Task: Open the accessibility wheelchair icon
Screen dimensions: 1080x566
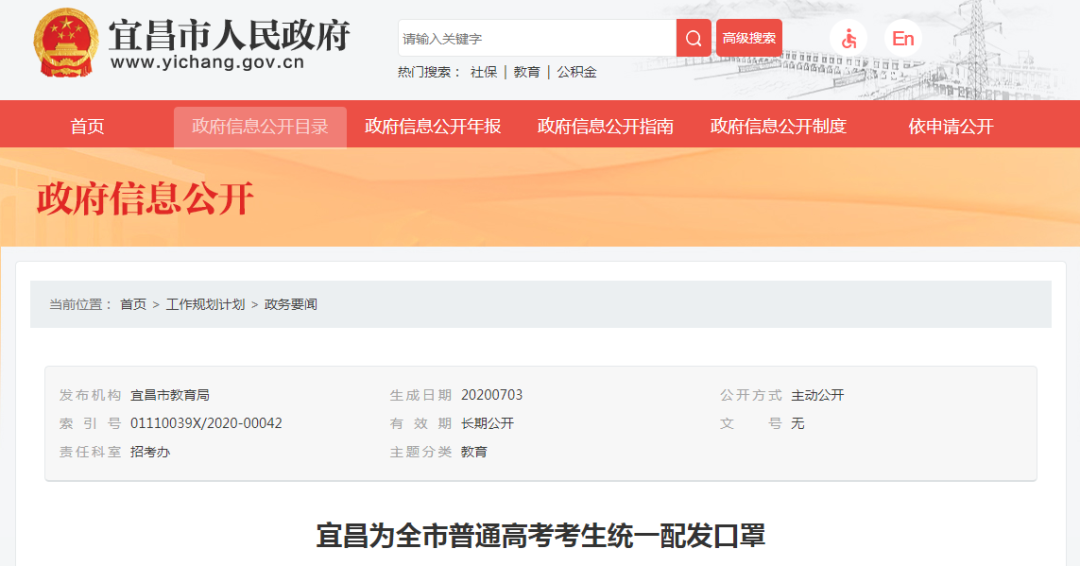Action: [x=849, y=39]
